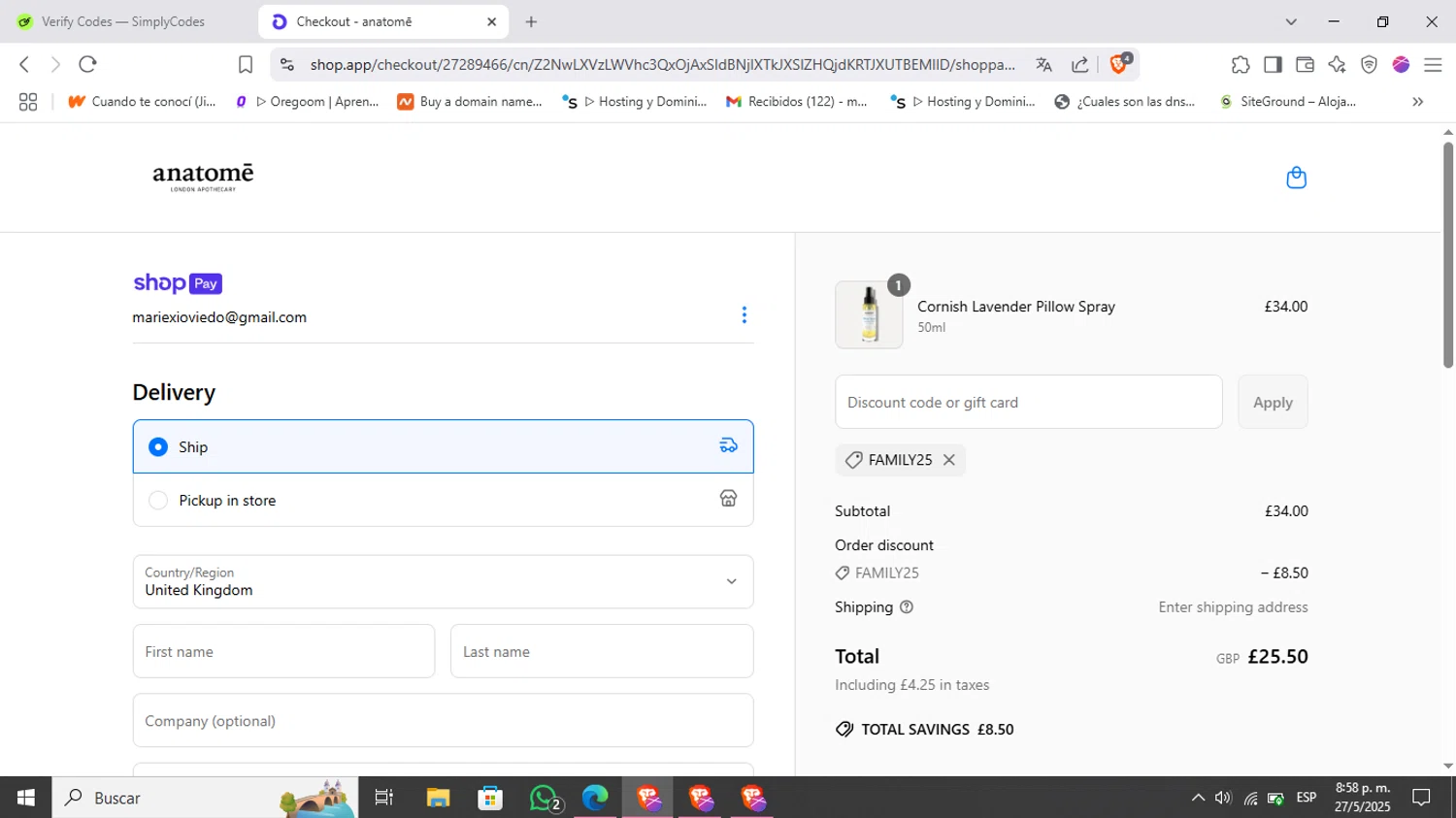Remove the FAMILY25 discount code

click(x=949, y=460)
